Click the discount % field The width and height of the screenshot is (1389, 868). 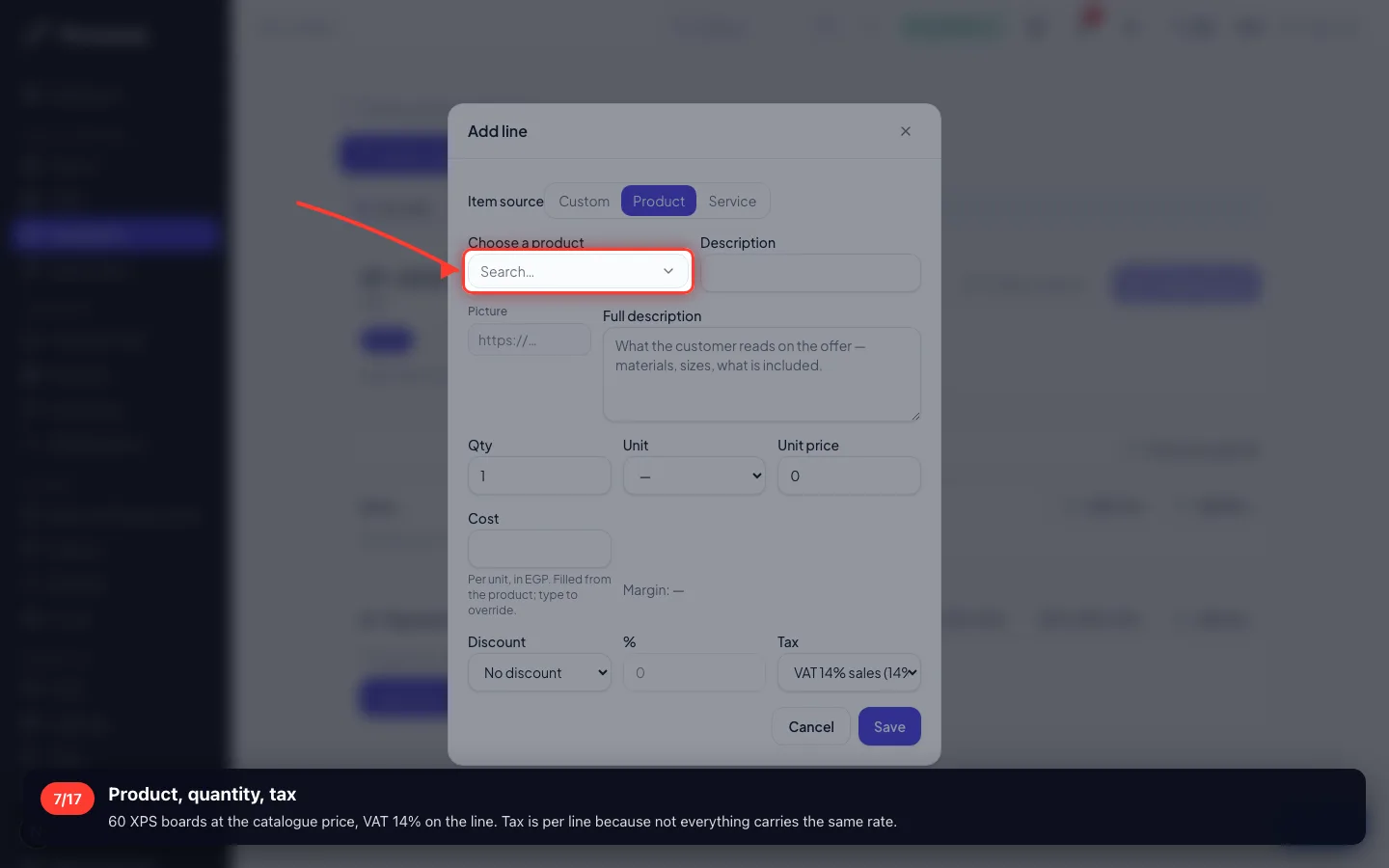(x=694, y=672)
